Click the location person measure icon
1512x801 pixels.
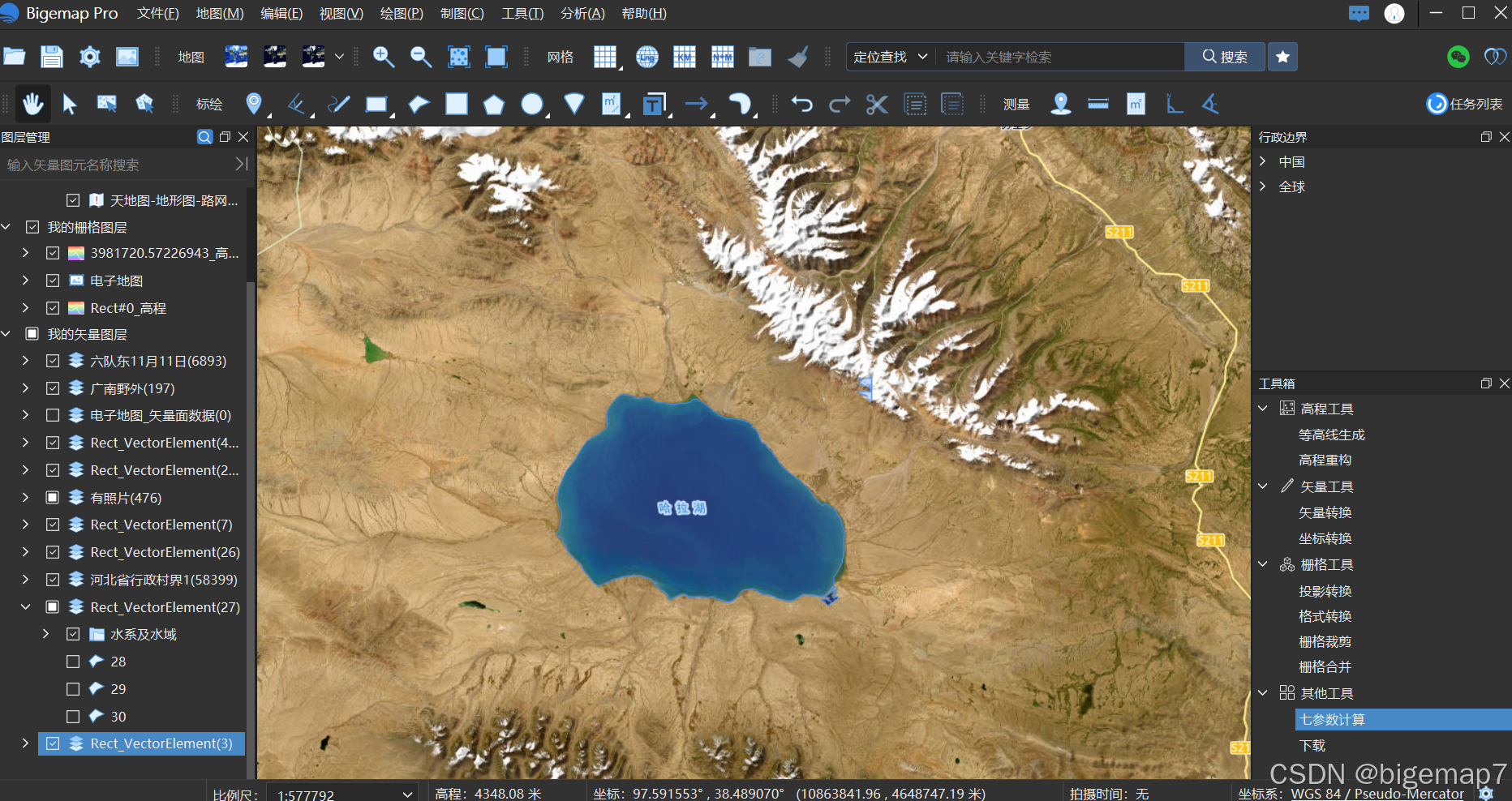coord(1060,104)
